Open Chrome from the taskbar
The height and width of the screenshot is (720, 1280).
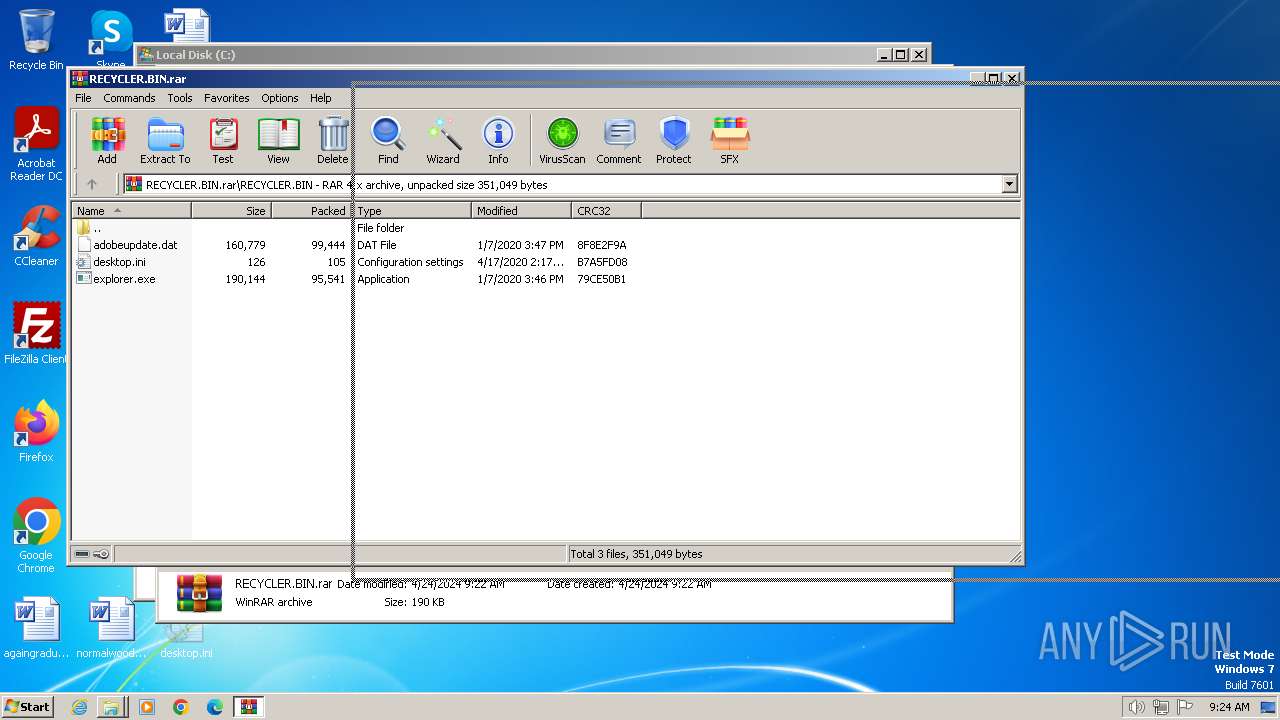coord(181,707)
